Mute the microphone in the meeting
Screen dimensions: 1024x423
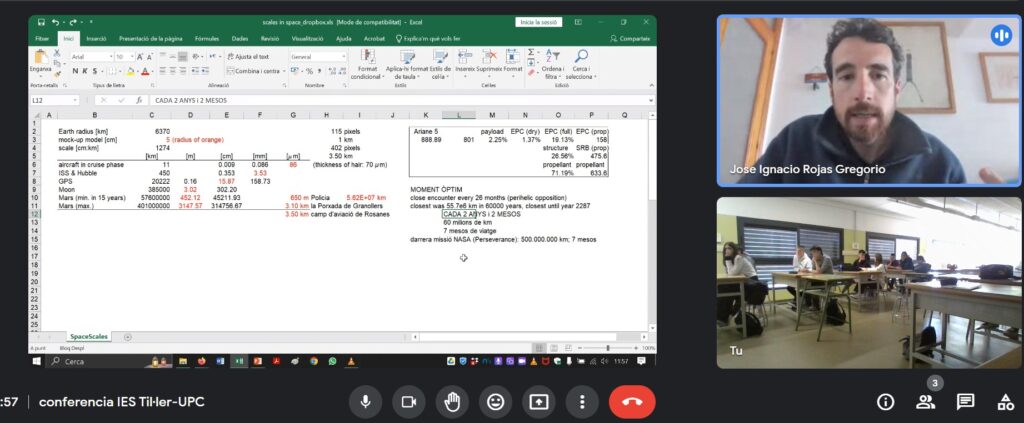pyautogui.click(x=365, y=401)
